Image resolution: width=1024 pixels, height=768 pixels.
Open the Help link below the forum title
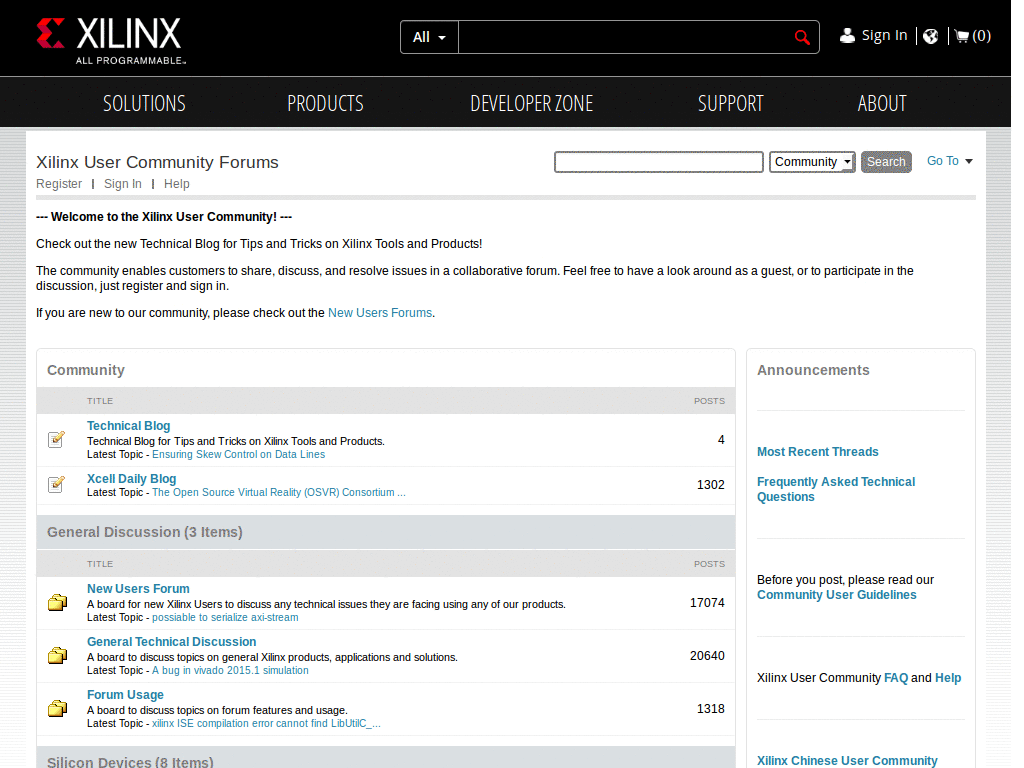tap(176, 184)
